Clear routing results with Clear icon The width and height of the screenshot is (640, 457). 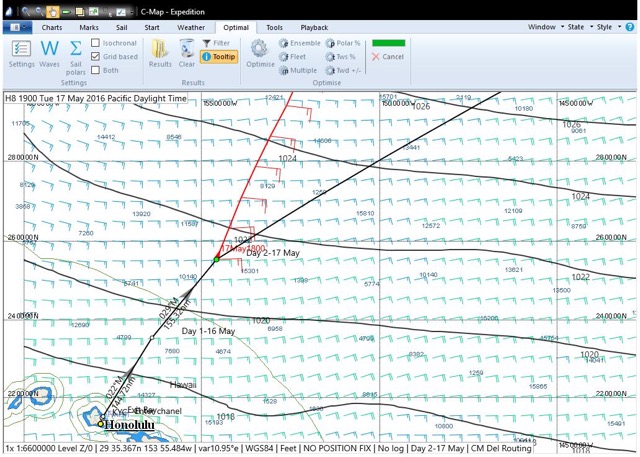pos(187,52)
